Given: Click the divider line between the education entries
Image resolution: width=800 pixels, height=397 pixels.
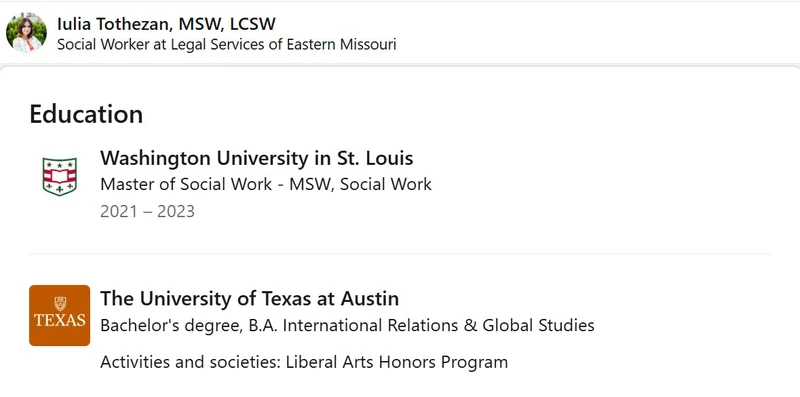Looking at the screenshot, I should (401, 254).
